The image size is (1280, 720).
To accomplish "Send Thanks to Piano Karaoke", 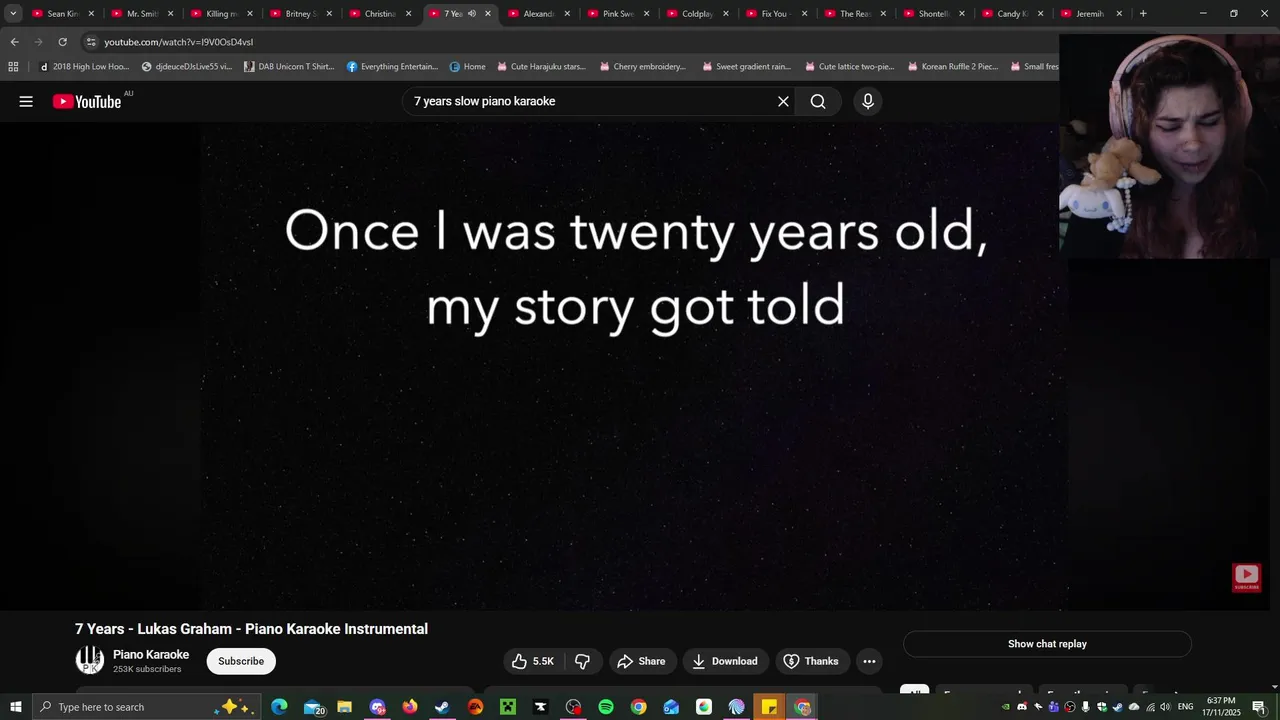I will [x=810, y=661].
